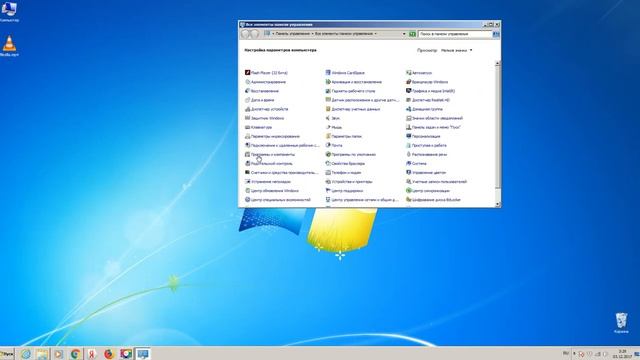Open the Почта icon

coord(328,145)
